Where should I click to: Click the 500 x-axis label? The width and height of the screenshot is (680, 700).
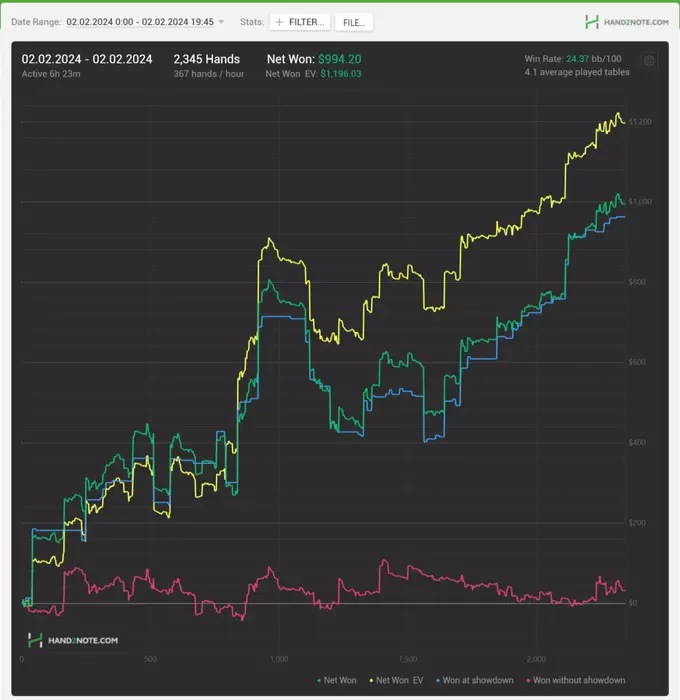150,659
